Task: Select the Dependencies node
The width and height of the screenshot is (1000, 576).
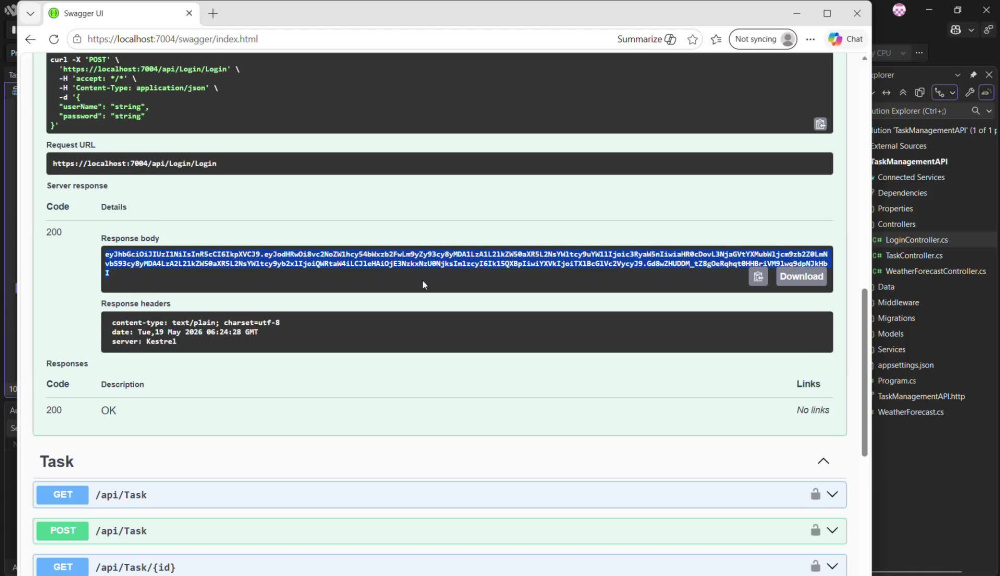Action: [902, 193]
